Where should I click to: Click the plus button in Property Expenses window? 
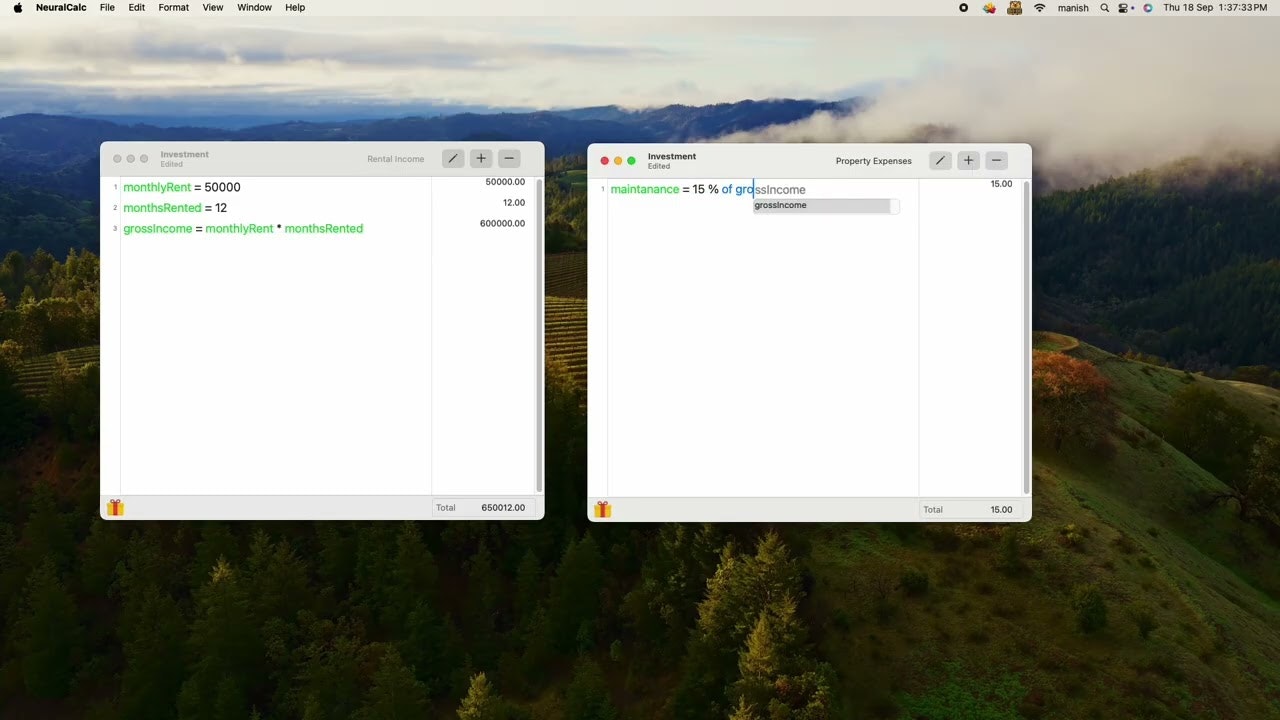[968, 160]
